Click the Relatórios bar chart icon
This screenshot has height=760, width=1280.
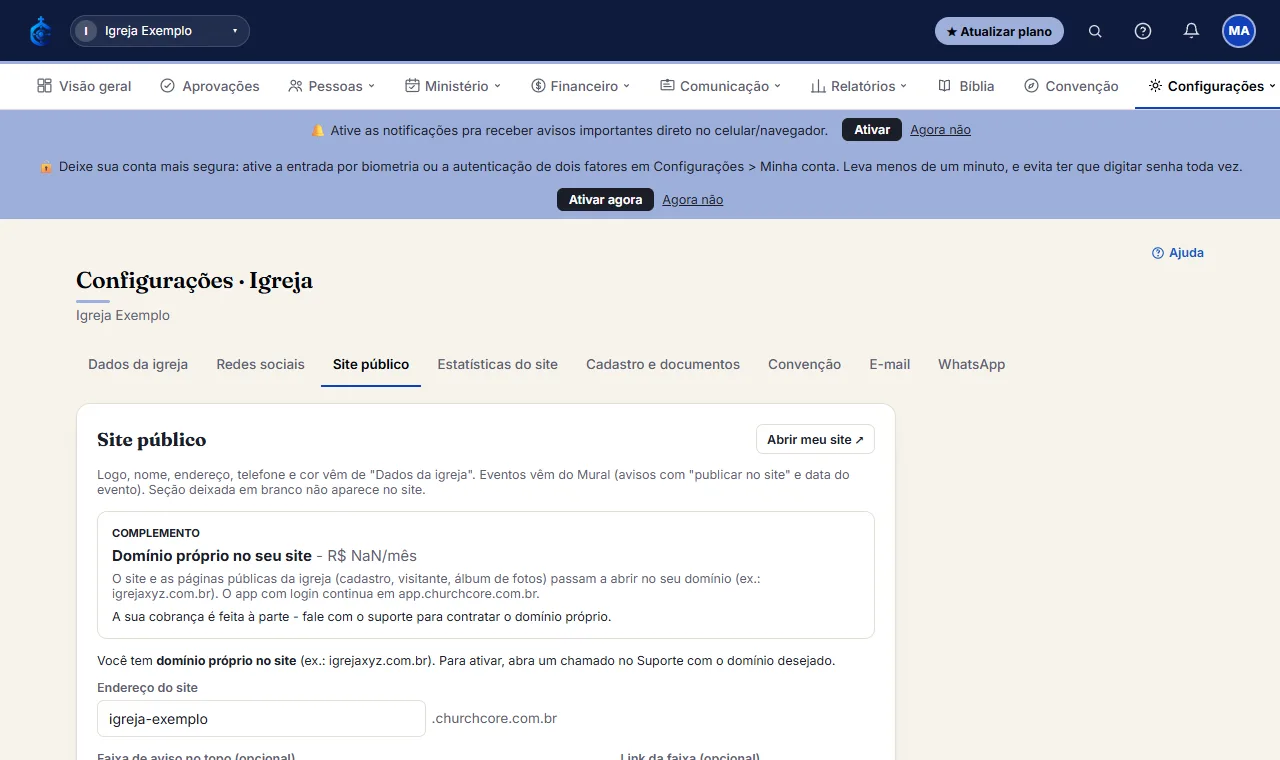point(818,86)
